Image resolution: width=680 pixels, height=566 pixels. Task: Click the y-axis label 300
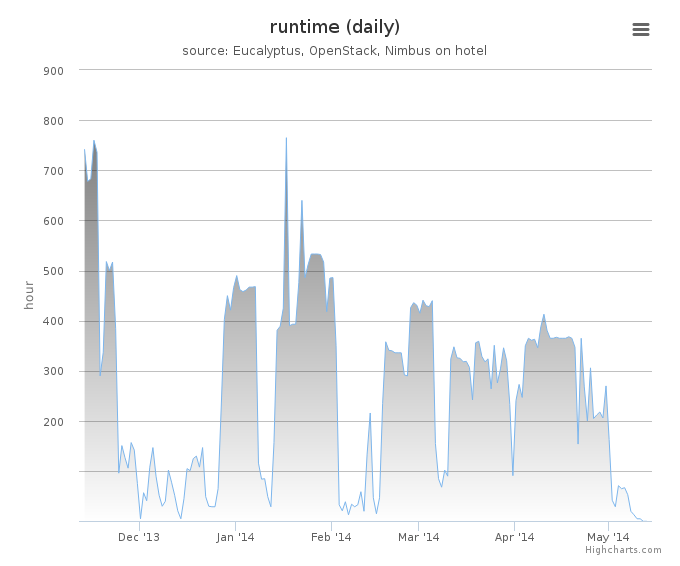(53, 372)
